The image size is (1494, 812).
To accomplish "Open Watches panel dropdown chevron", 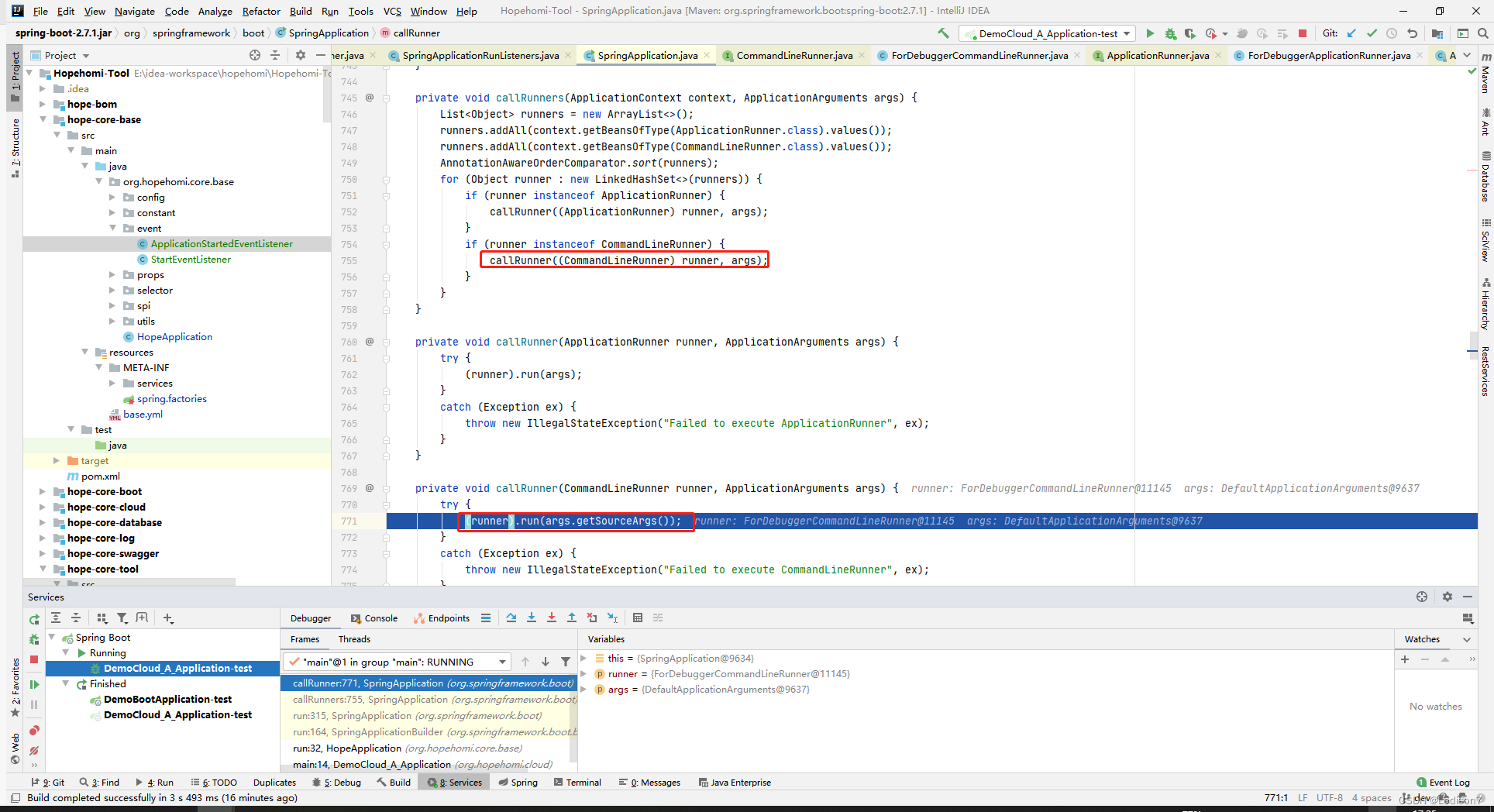I will [x=1466, y=639].
